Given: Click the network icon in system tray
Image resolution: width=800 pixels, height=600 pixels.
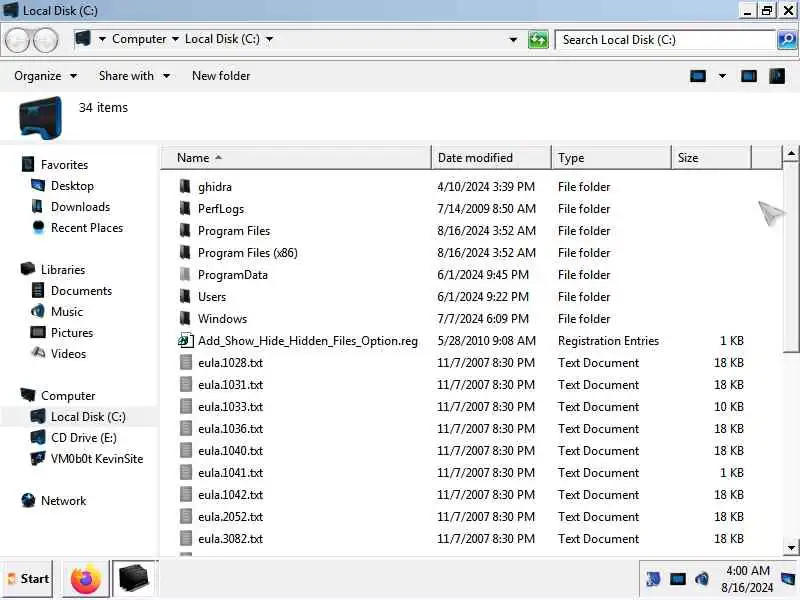Looking at the screenshot, I should (x=678, y=579).
